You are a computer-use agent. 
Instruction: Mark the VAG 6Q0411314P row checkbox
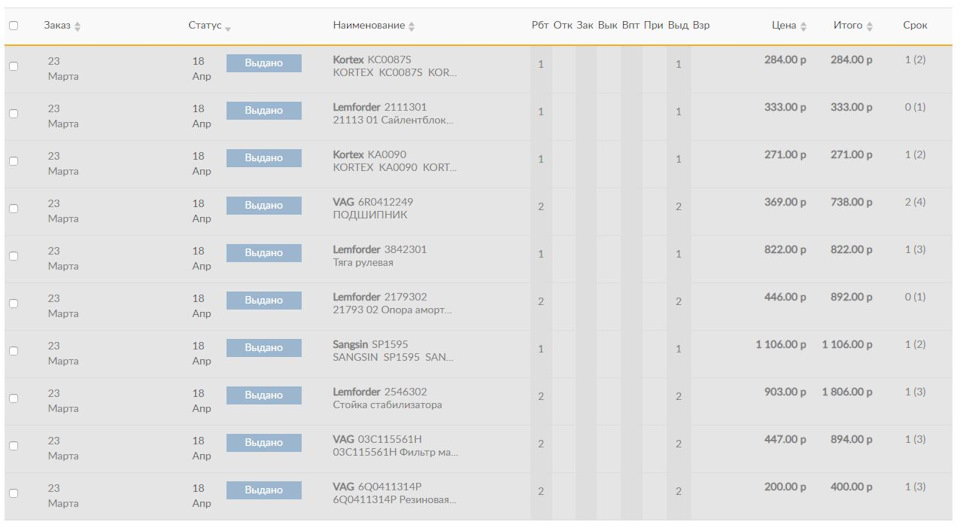13,494
